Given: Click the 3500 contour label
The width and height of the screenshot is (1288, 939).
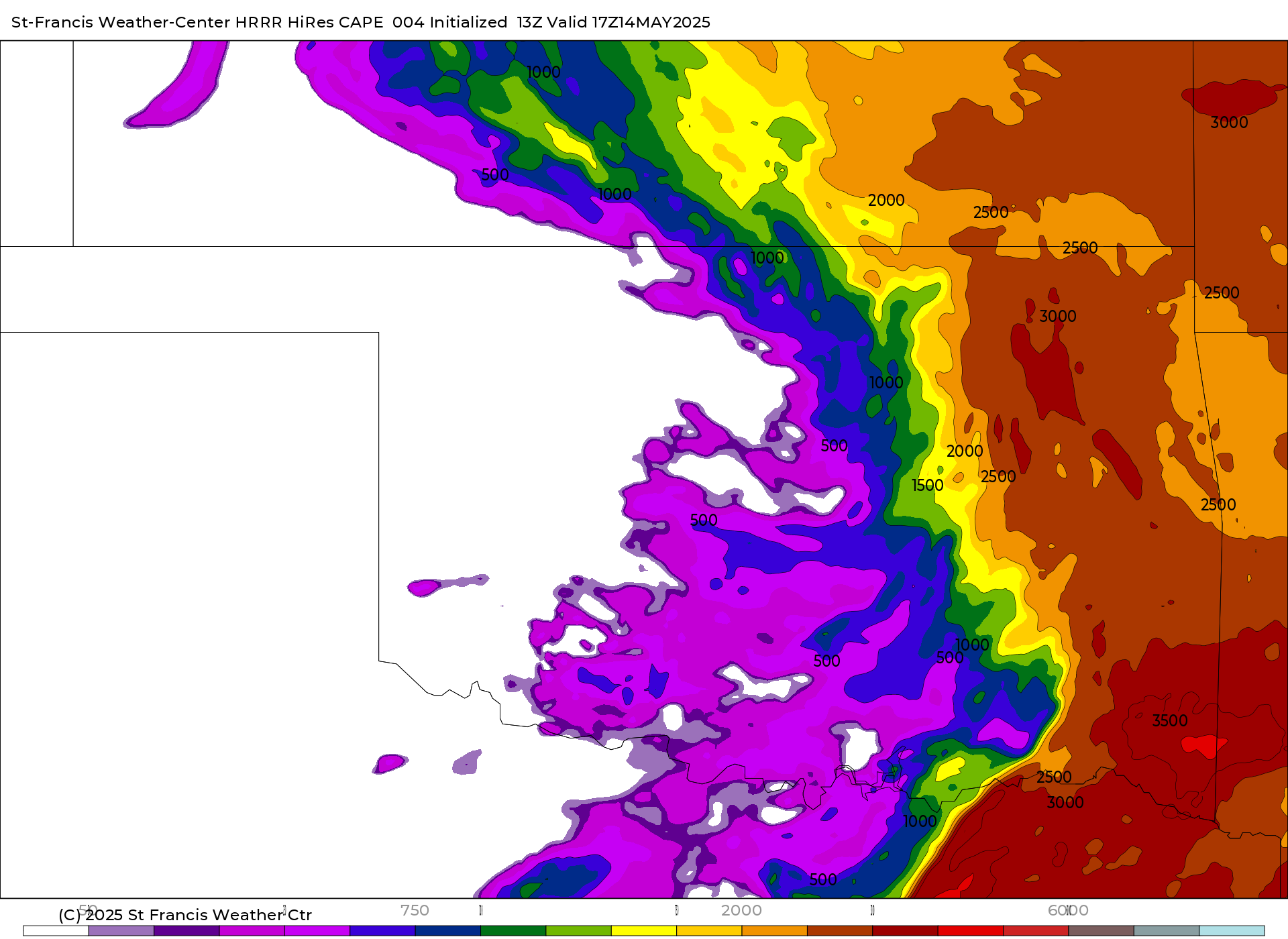Looking at the screenshot, I should pyautogui.click(x=1170, y=721).
